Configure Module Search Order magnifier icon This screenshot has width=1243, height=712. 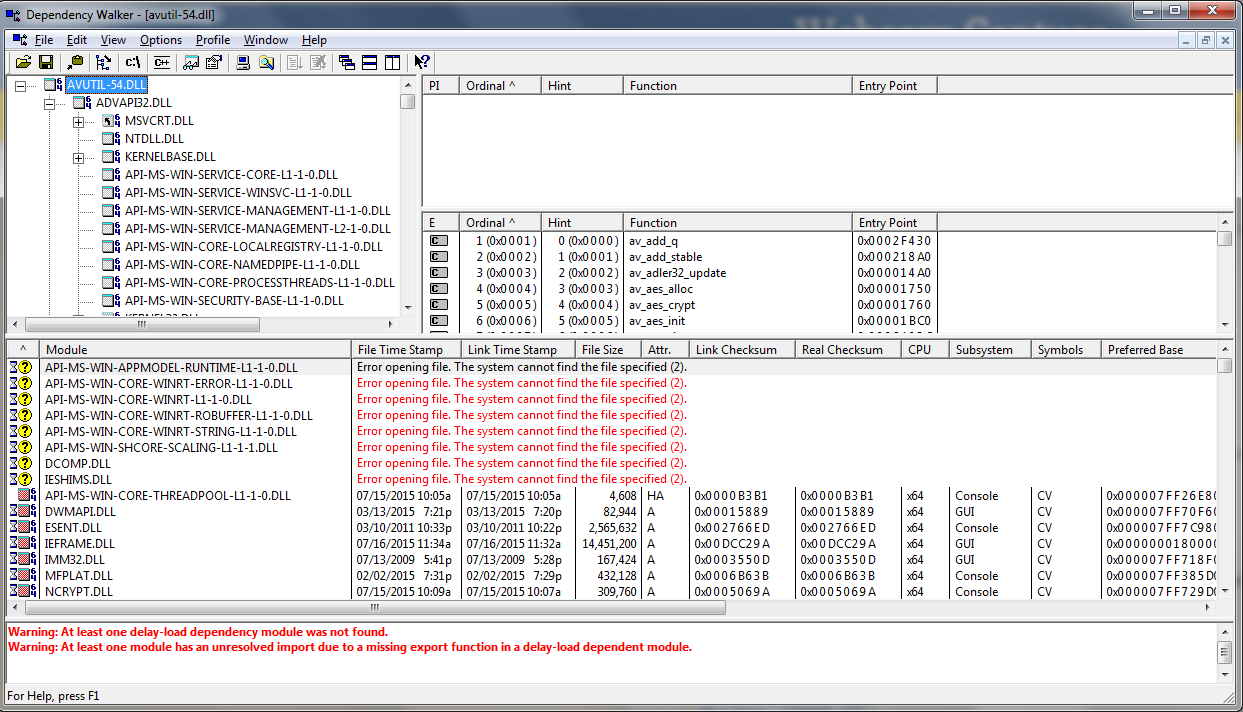pos(266,62)
